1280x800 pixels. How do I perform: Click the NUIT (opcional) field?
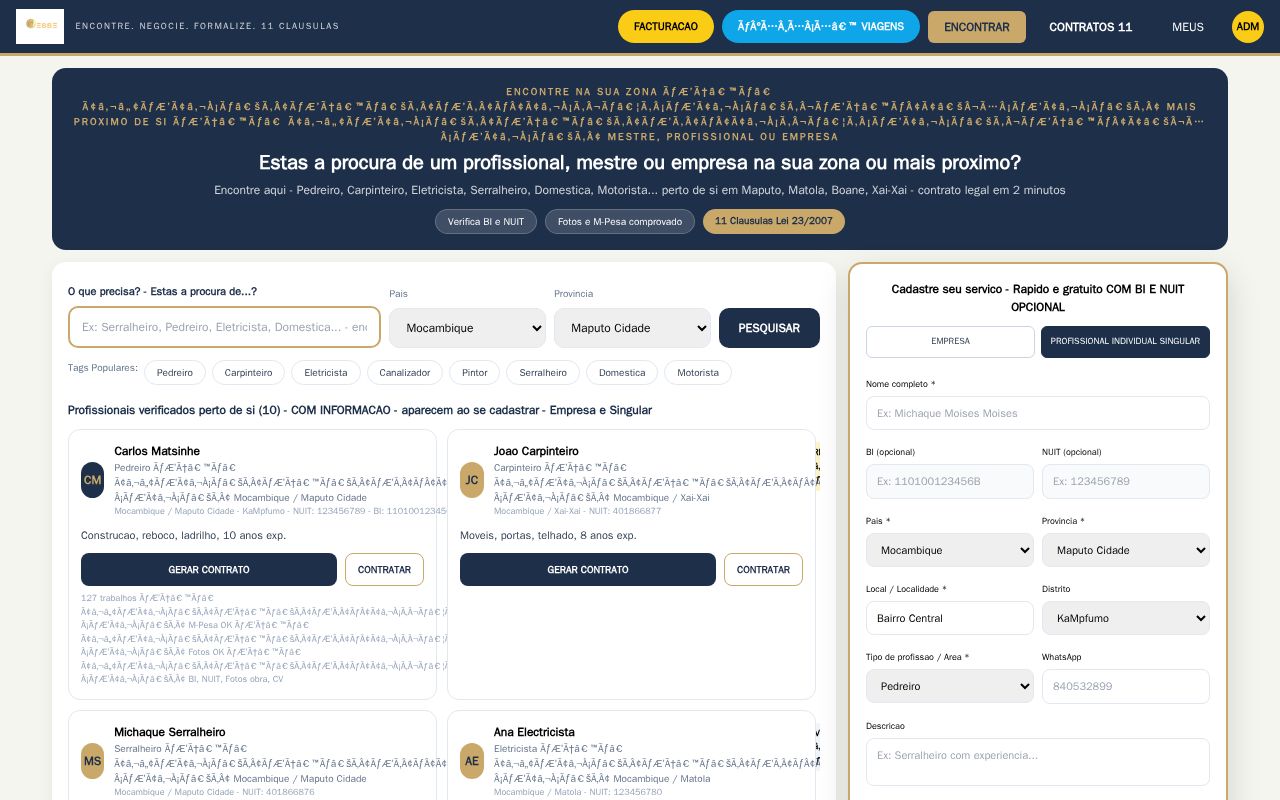(x=1126, y=481)
